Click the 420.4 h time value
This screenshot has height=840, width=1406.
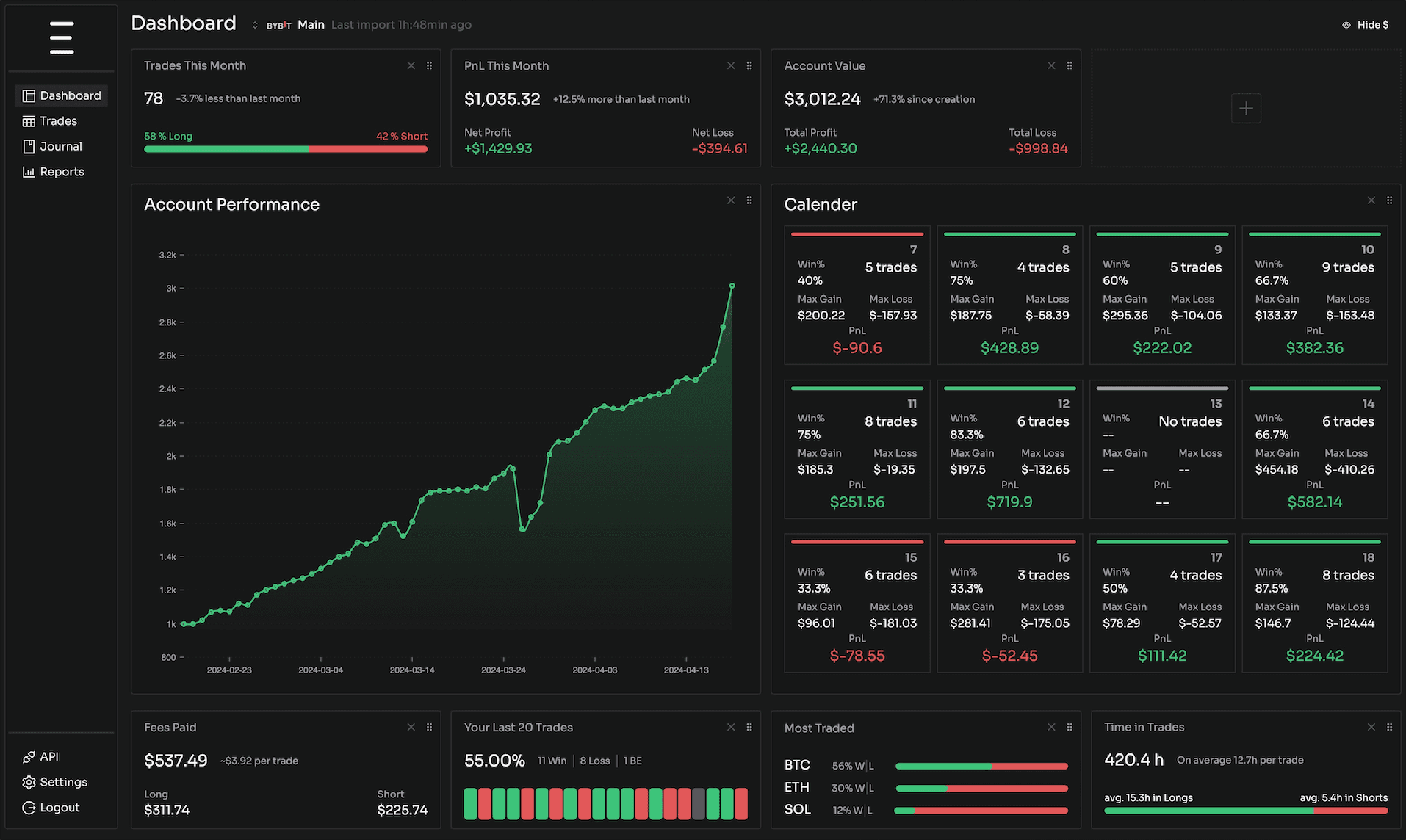[x=1133, y=760]
